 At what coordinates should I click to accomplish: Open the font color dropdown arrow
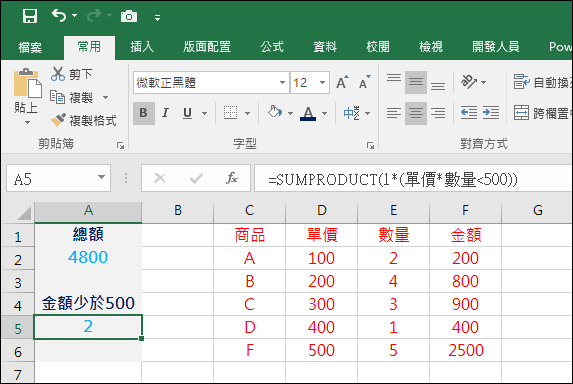[325, 113]
